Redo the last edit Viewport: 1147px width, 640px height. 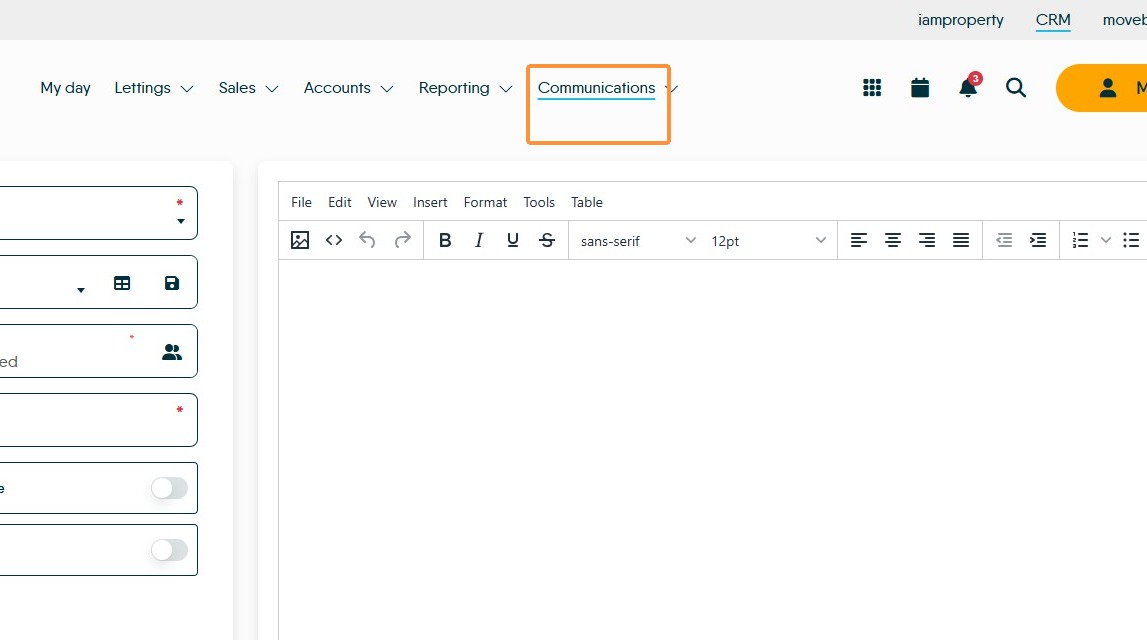tap(402, 240)
